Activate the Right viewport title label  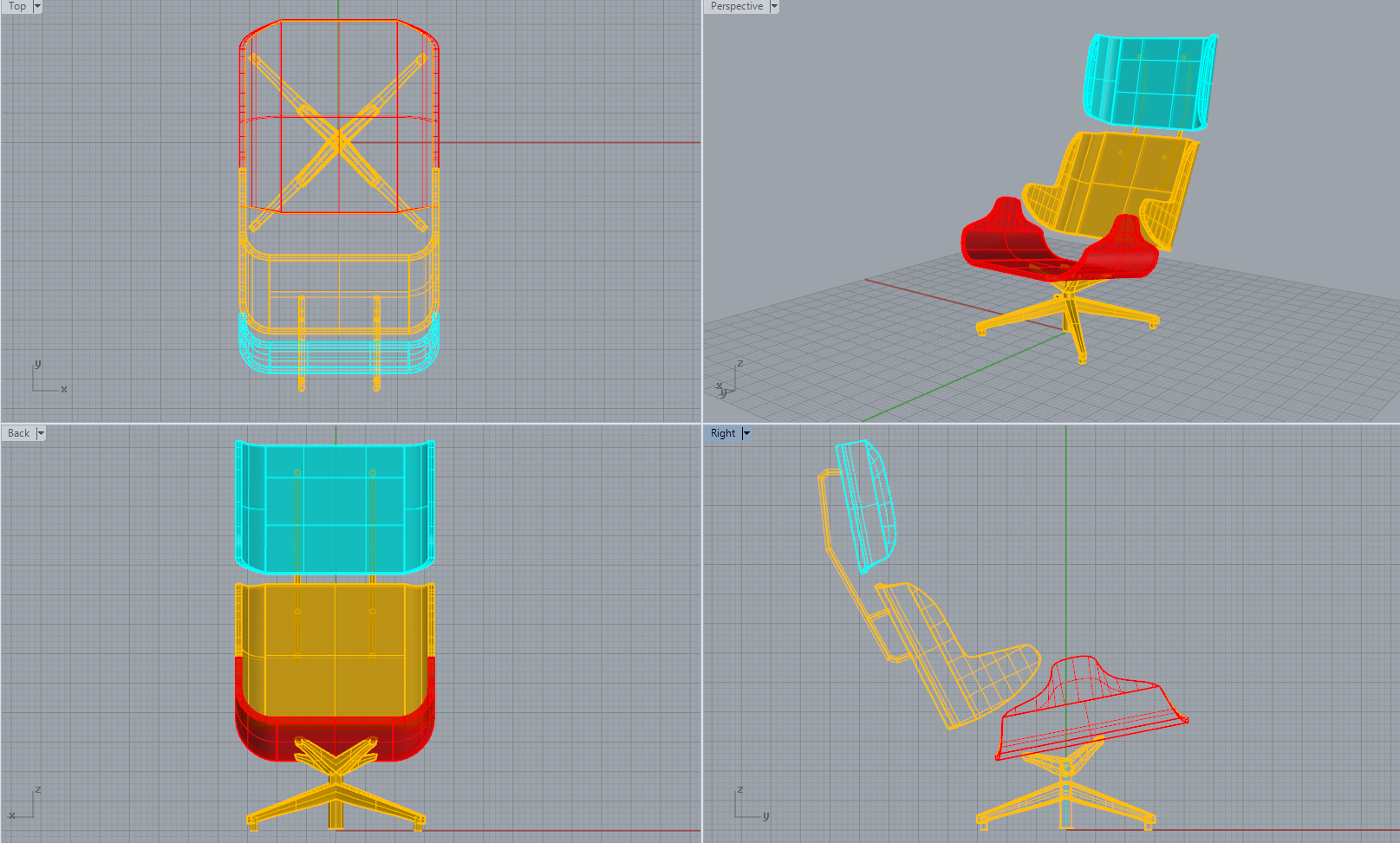(x=722, y=433)
